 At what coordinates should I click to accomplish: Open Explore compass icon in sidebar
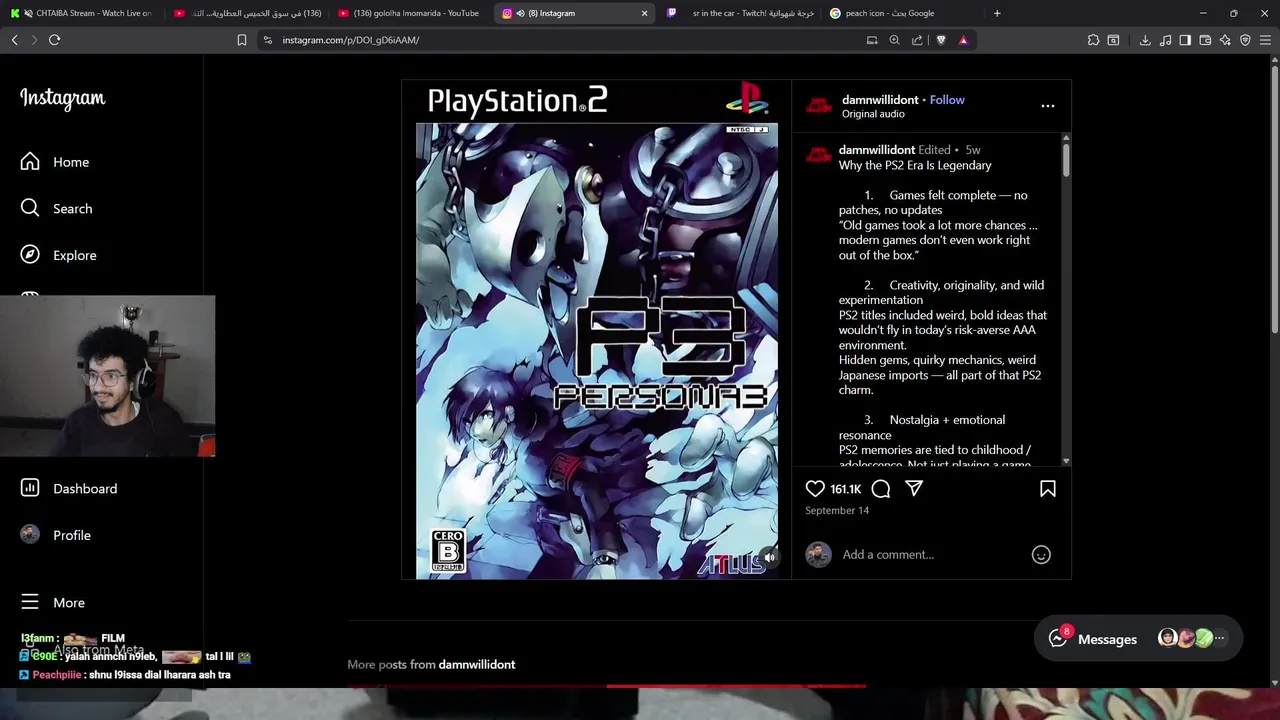pyautogui.click(x=30, y=255)
